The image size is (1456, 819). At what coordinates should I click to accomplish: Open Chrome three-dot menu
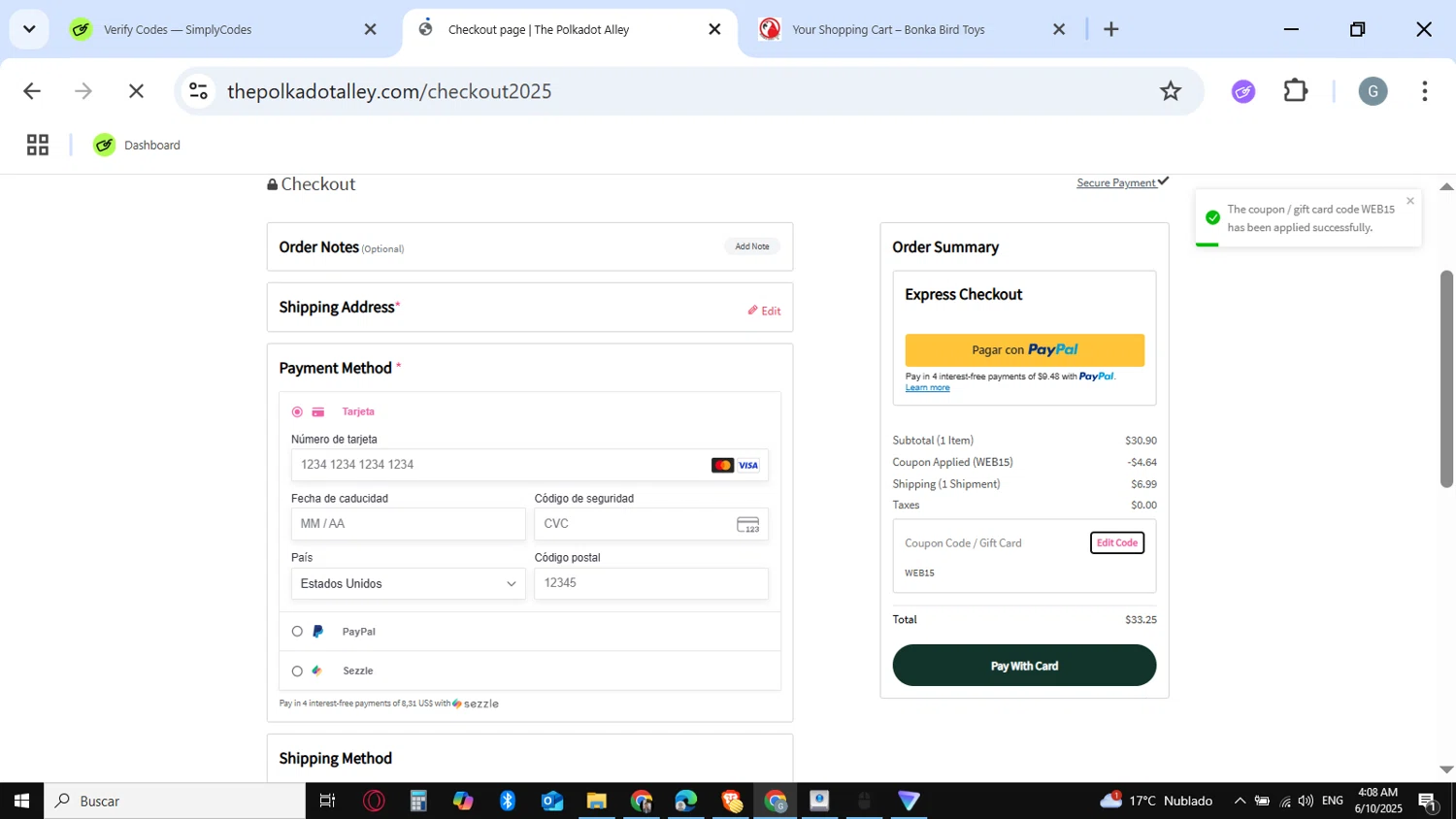1424,91
